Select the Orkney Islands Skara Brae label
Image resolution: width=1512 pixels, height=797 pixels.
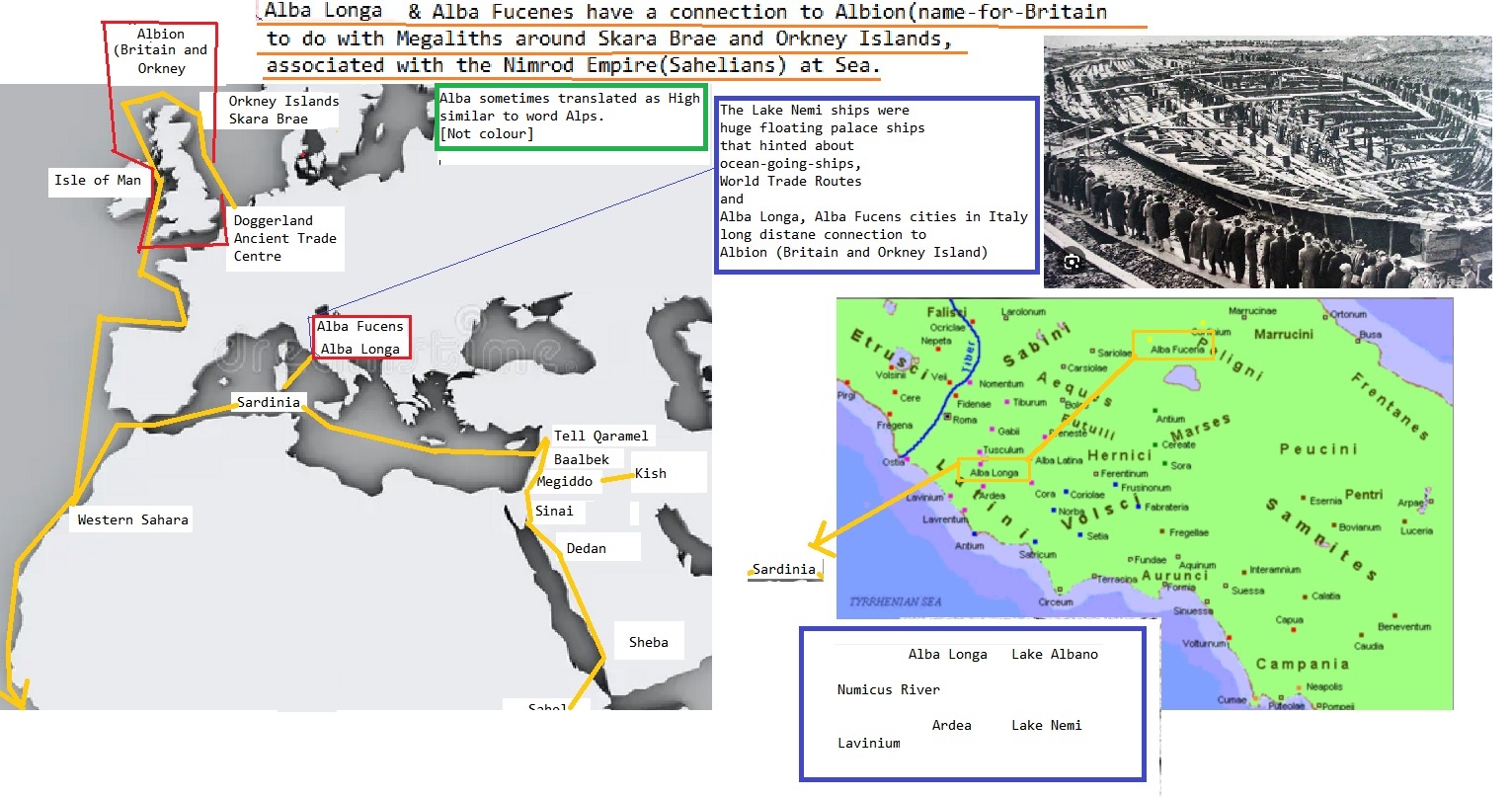282,110
